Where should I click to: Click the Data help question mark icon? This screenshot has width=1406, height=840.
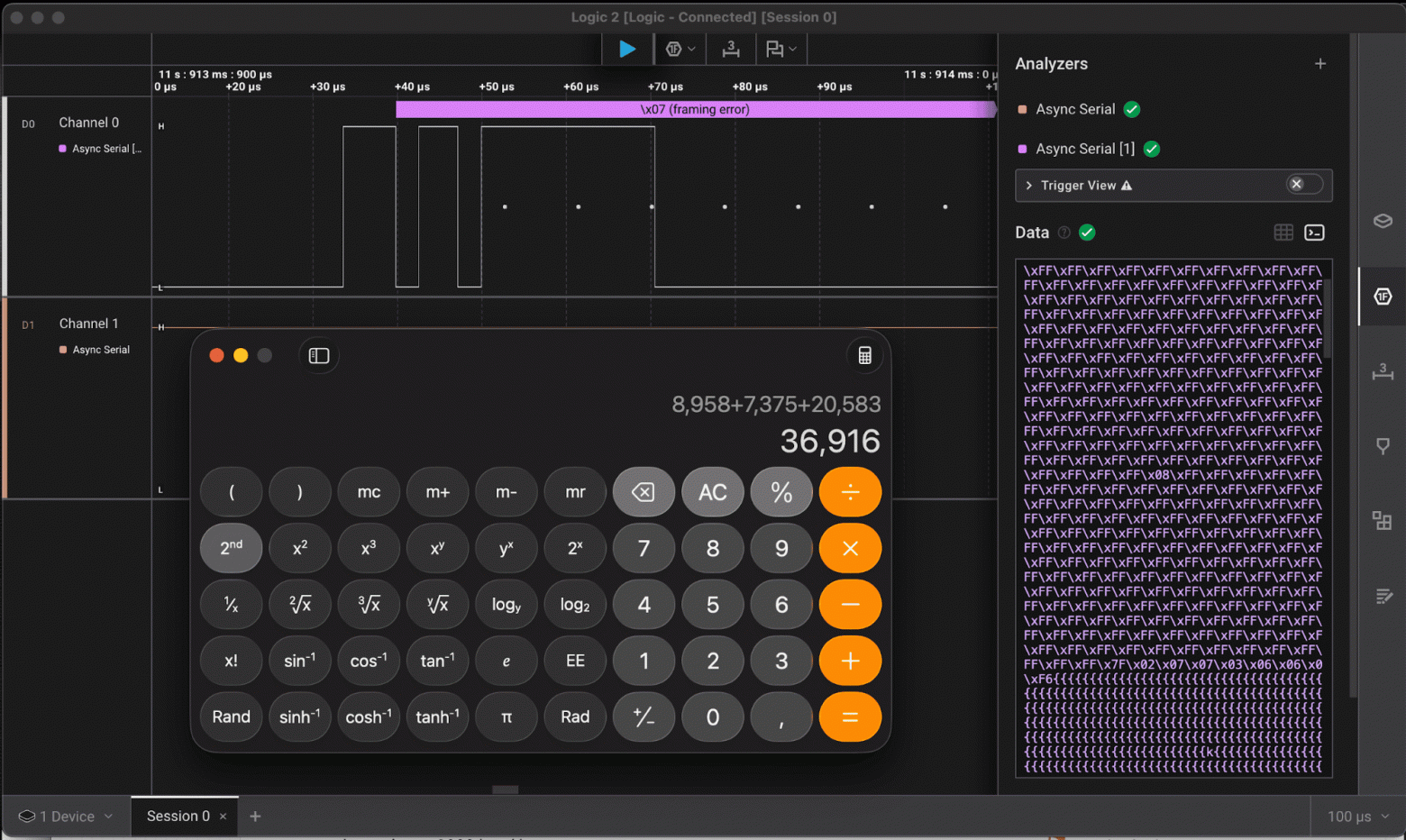[x=1064, y=233]
